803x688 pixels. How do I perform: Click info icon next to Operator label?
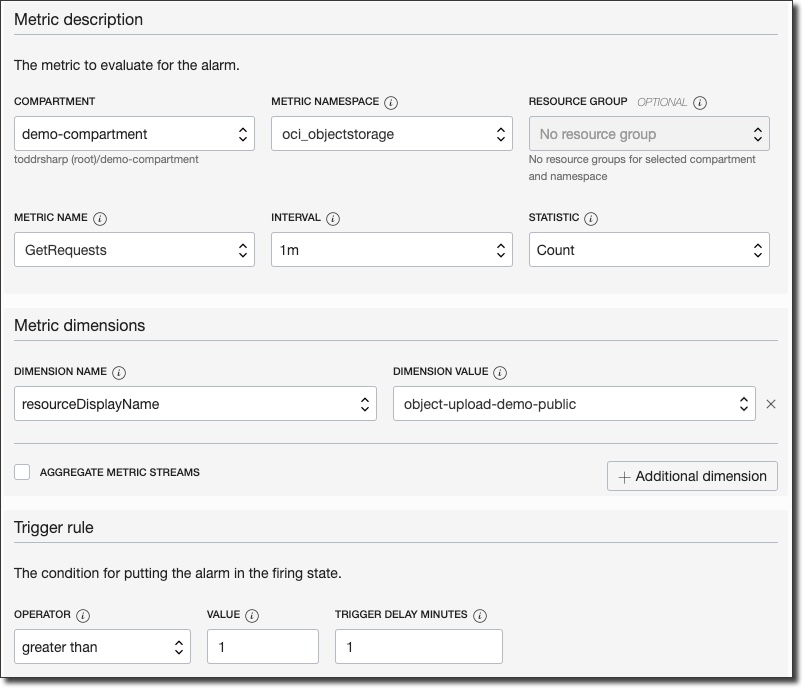pos(83,615)
